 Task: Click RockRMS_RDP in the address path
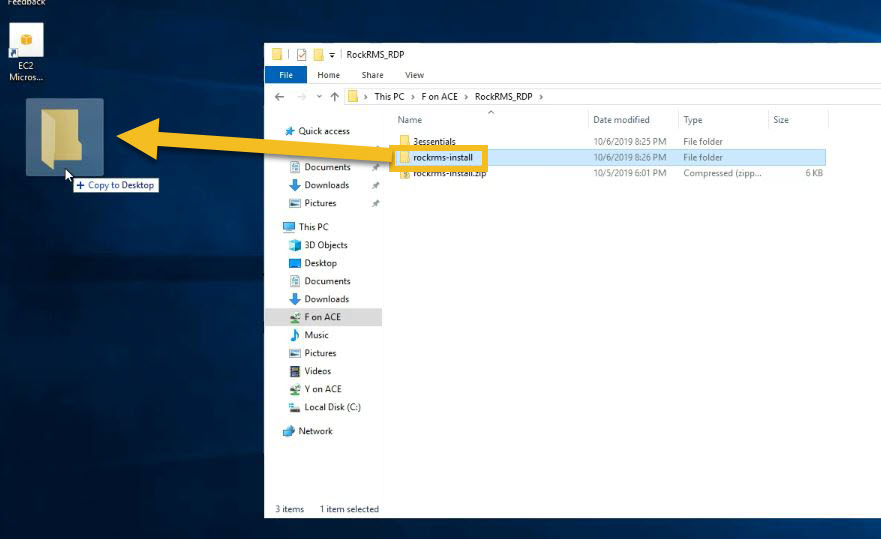[503, 97]
